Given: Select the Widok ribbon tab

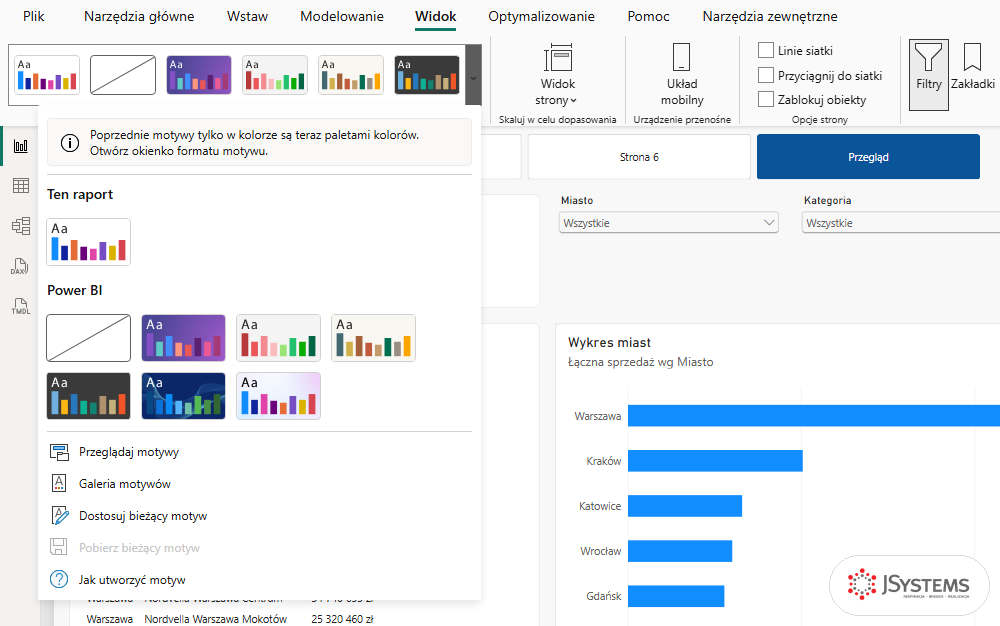Looking at the screenshot, I should pyautogui.click(x=436, y=17).
